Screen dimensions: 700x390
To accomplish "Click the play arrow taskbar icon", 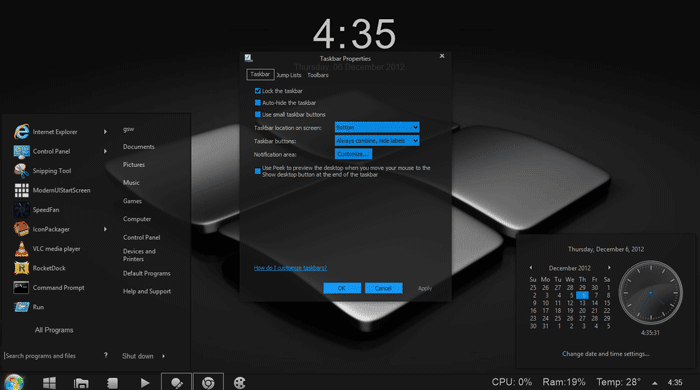I will [x=145, y=383].
